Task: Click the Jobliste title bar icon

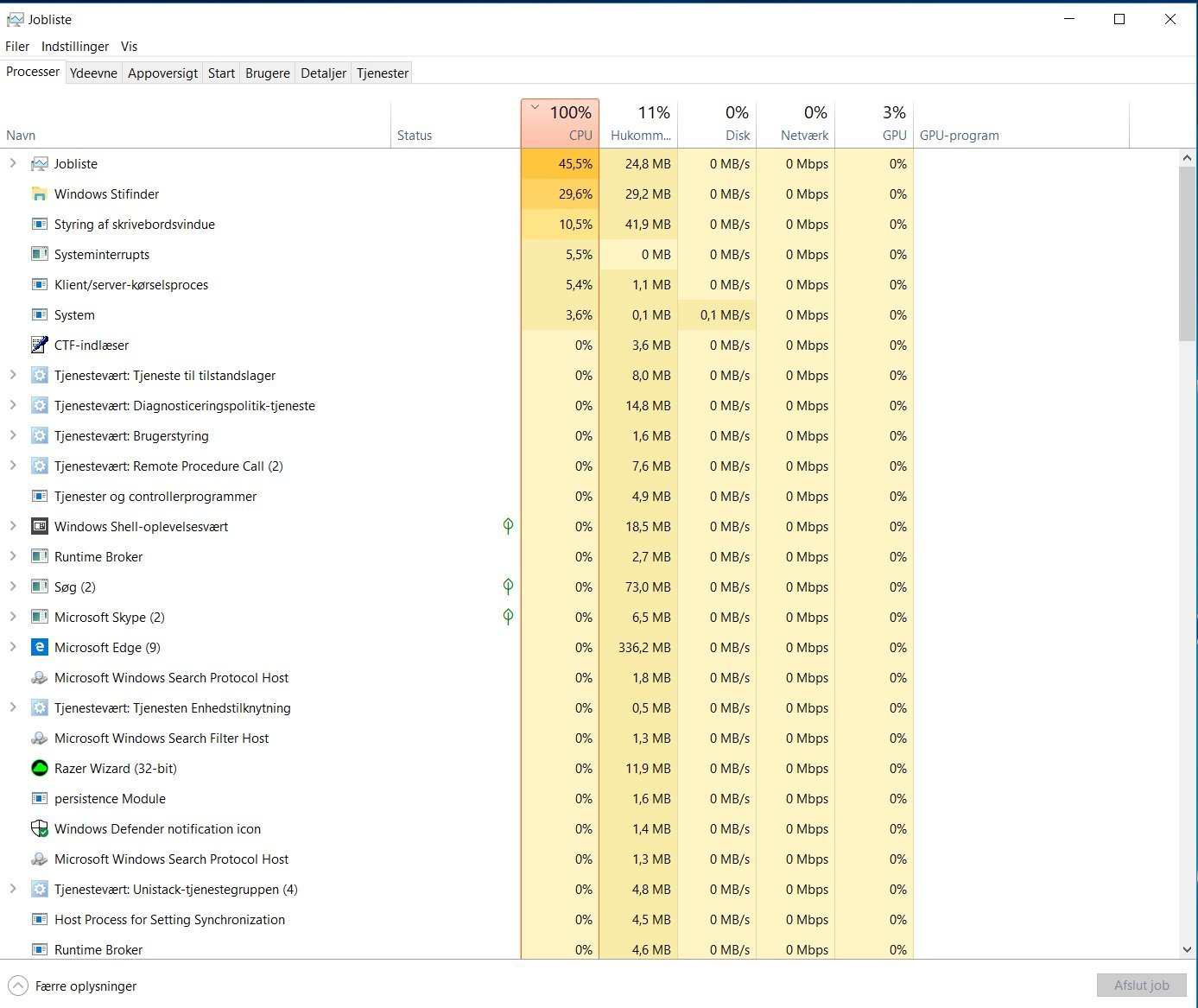Action: (x=15, y=19)
